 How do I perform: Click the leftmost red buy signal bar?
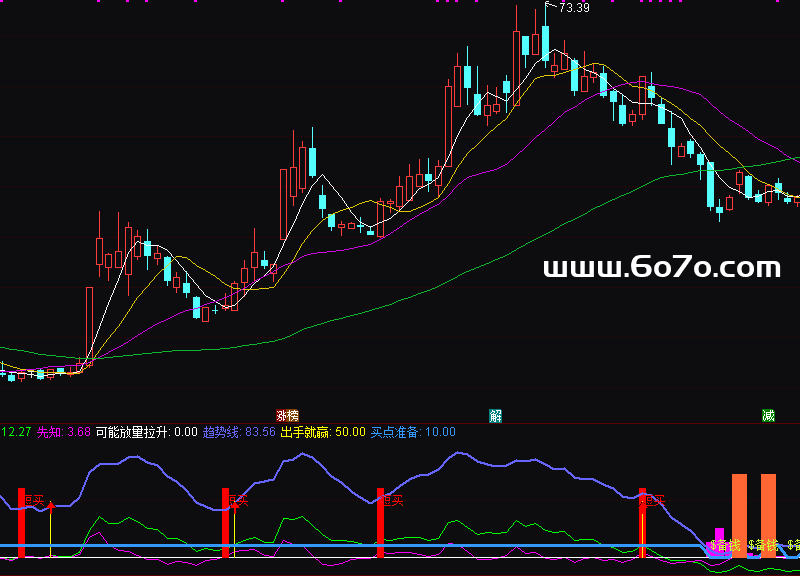click(20, 520)
